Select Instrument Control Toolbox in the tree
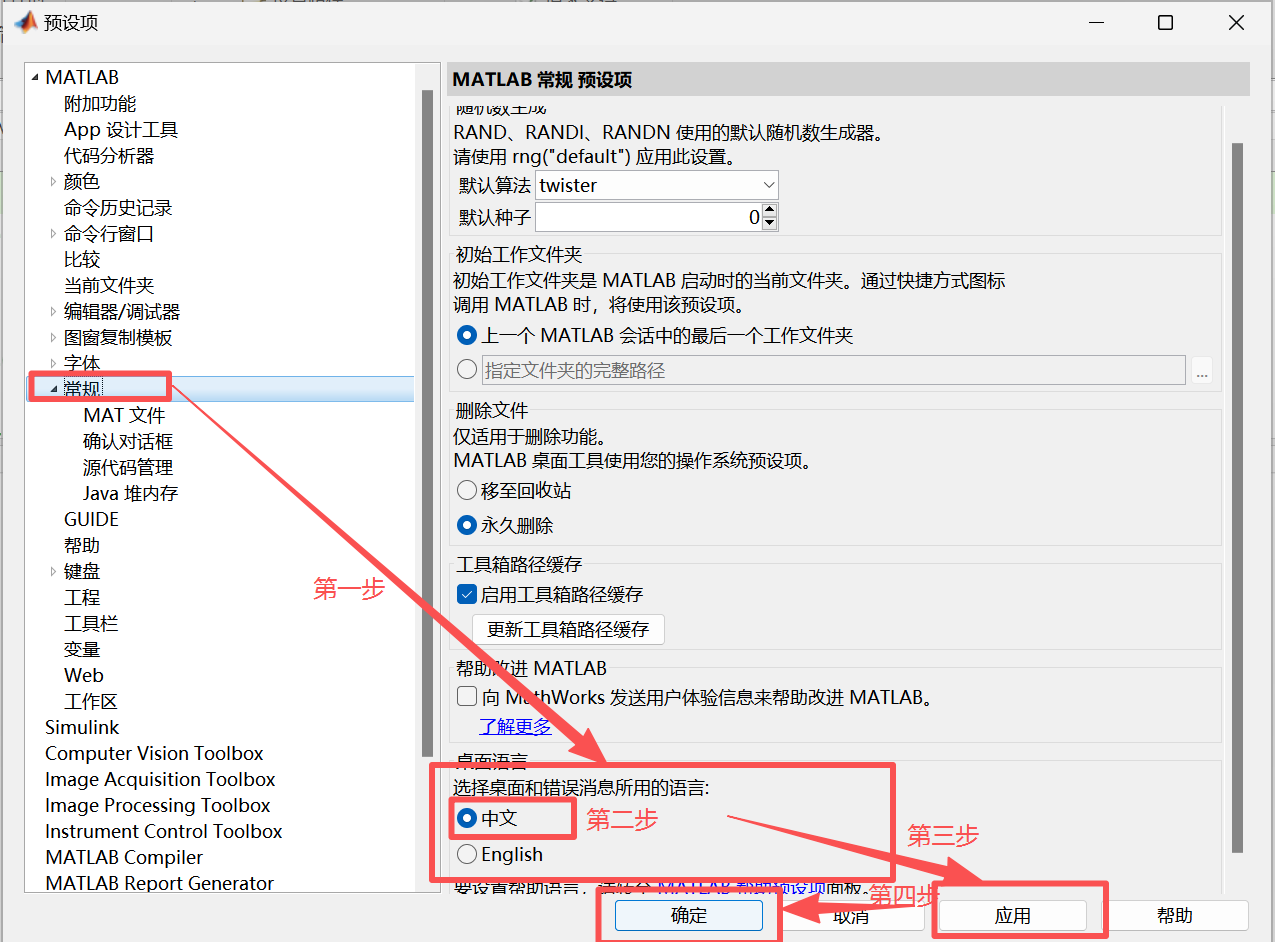Viewport: 1275px width, 942px height. [164, 832]
